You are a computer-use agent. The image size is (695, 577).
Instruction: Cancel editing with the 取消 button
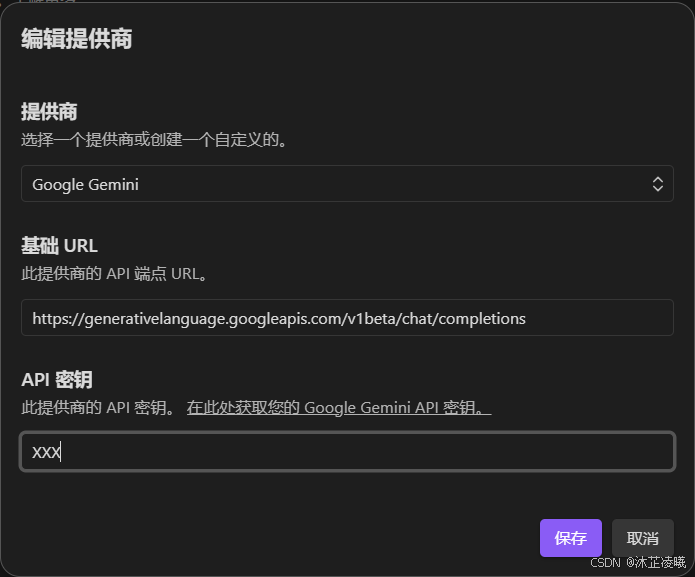click(x=643, y=538)
